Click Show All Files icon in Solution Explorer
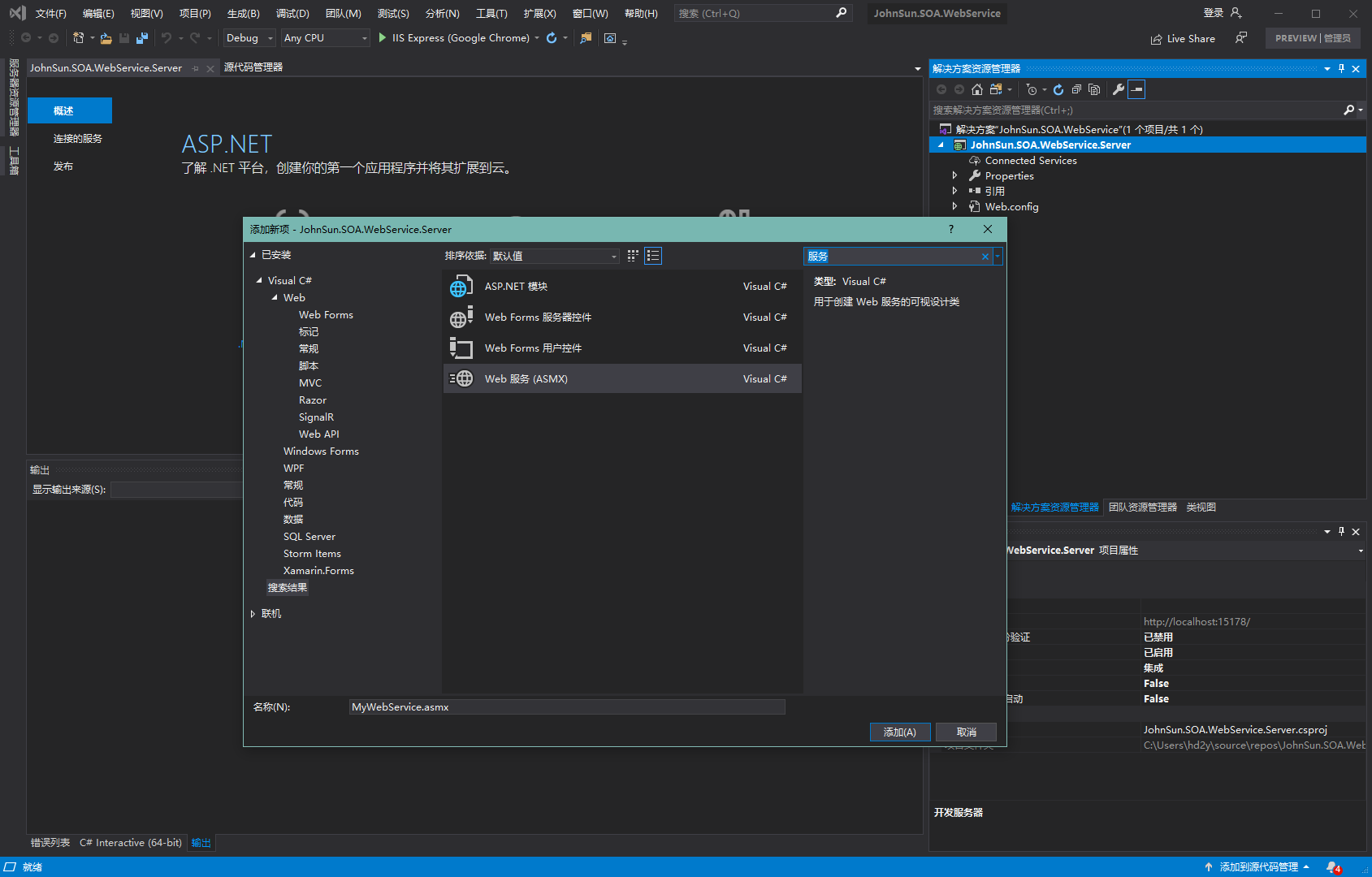 click(x=1094, y=89)
